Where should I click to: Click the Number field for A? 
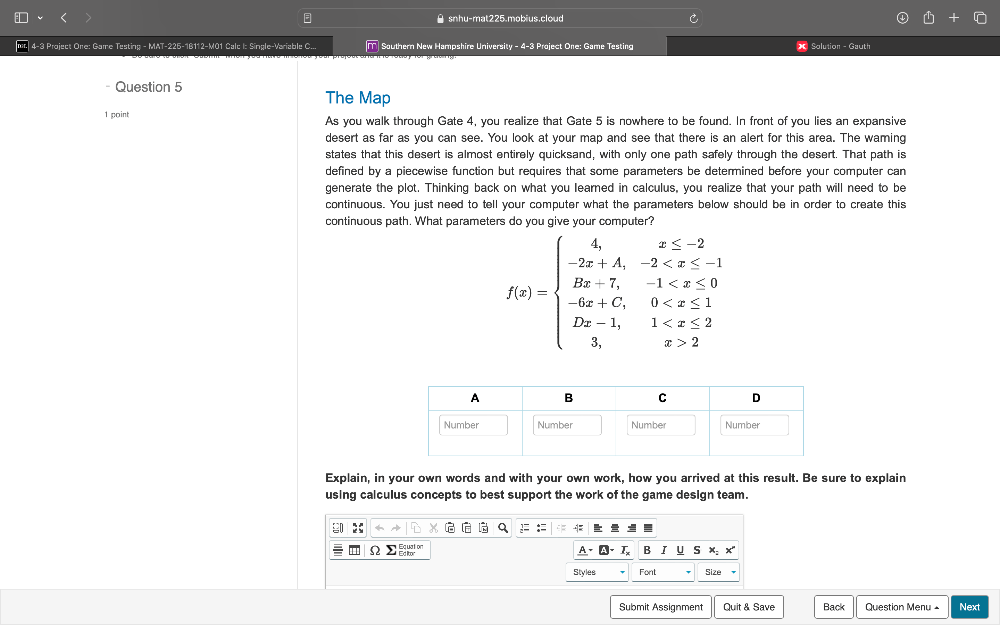pyautogui.click(x=473, y=425)
